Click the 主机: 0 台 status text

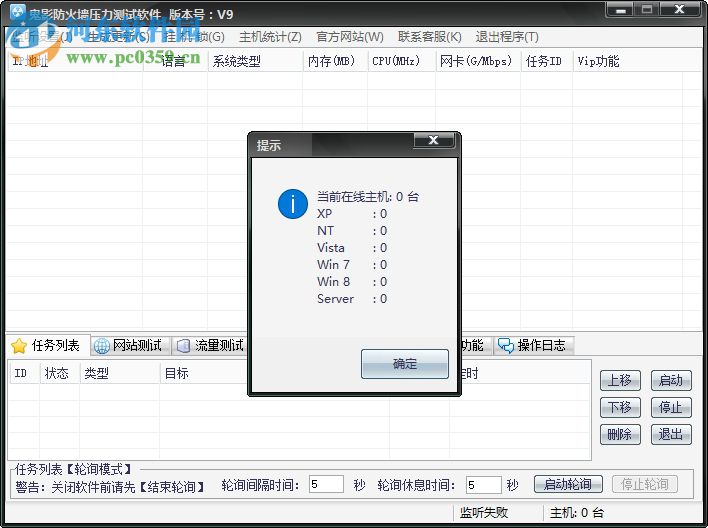point(577,513)
